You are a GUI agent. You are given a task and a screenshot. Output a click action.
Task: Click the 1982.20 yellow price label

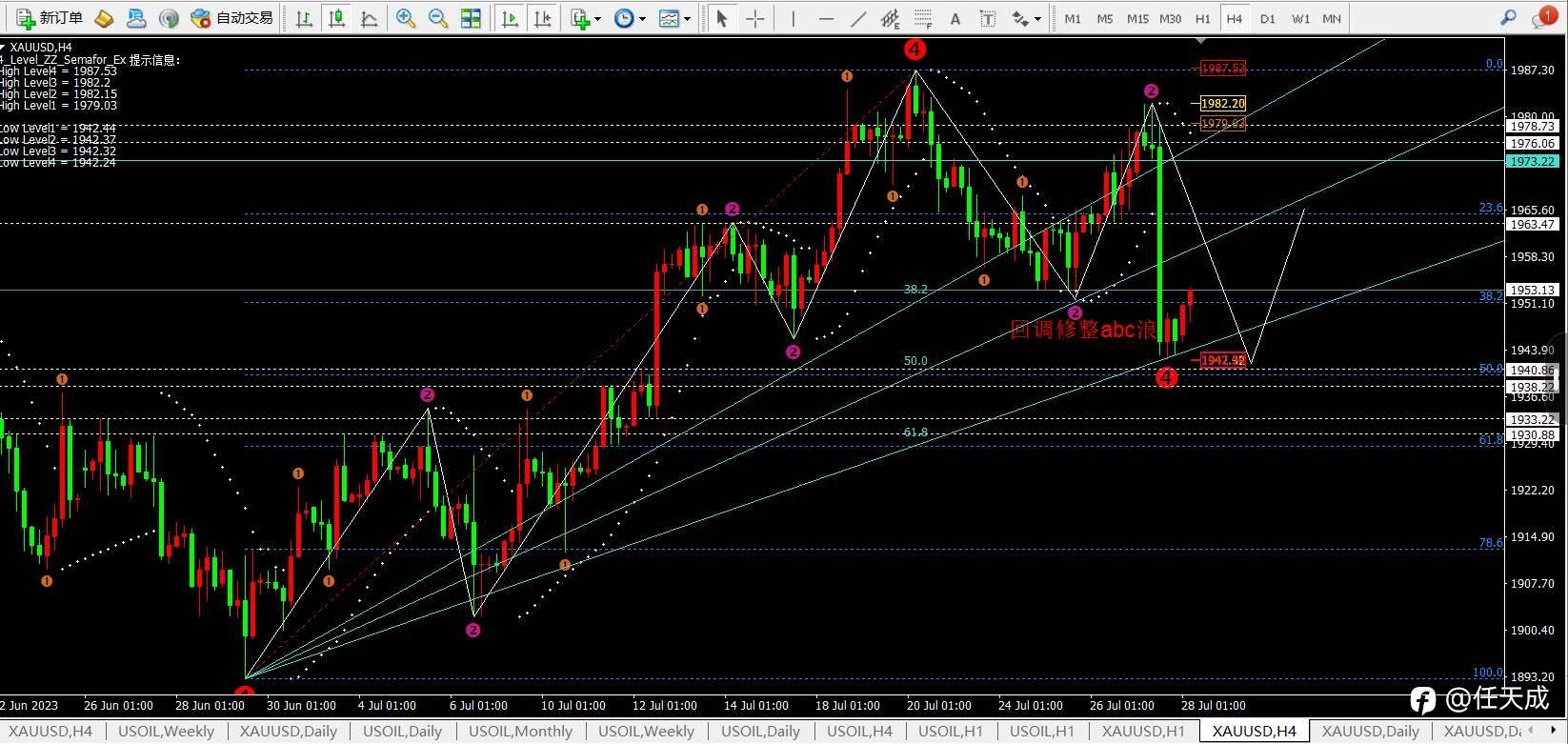(1222, 104)
